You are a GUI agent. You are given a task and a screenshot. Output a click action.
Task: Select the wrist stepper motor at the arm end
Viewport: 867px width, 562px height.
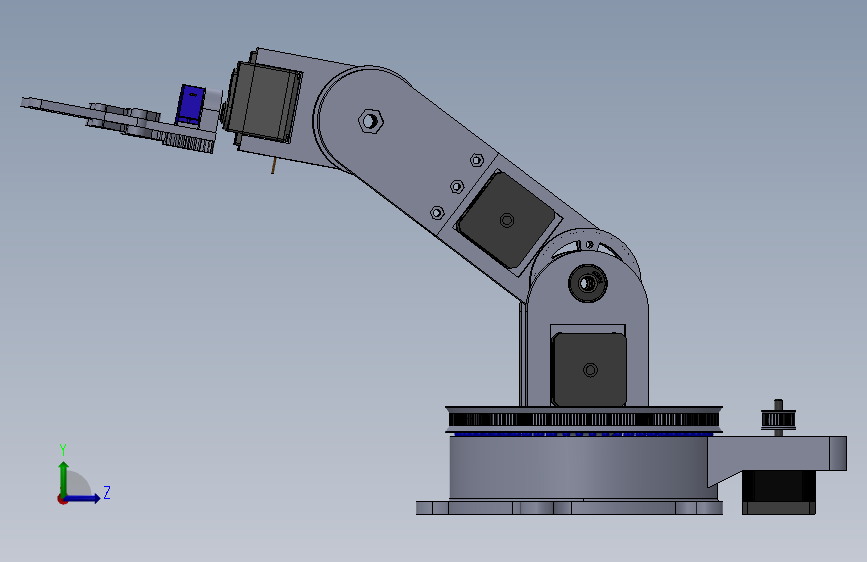[264, 102]
